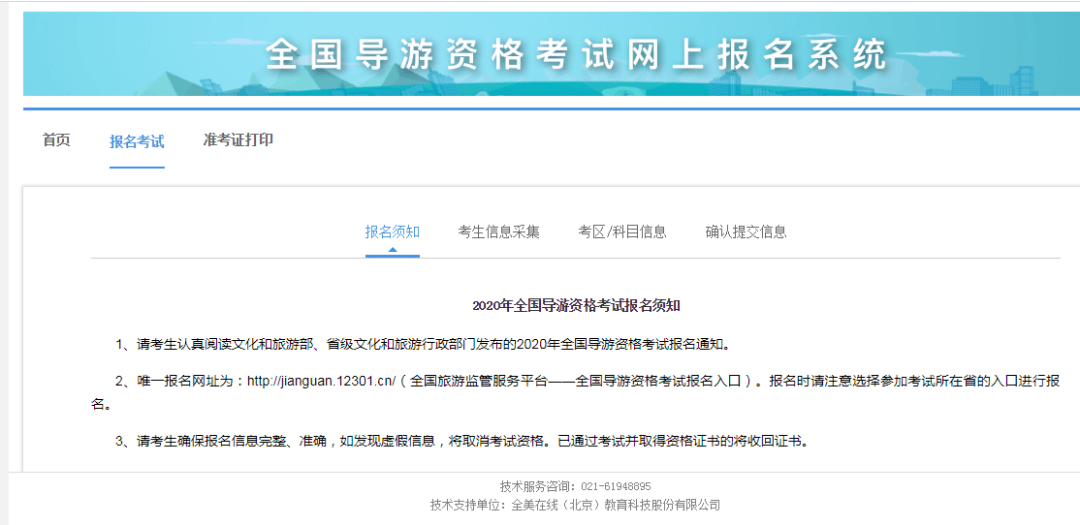The width and height of the screenshot is (1080, 525).
Task: Click the small triangle indicator under 报名须知
Action: tap(393, 250)
